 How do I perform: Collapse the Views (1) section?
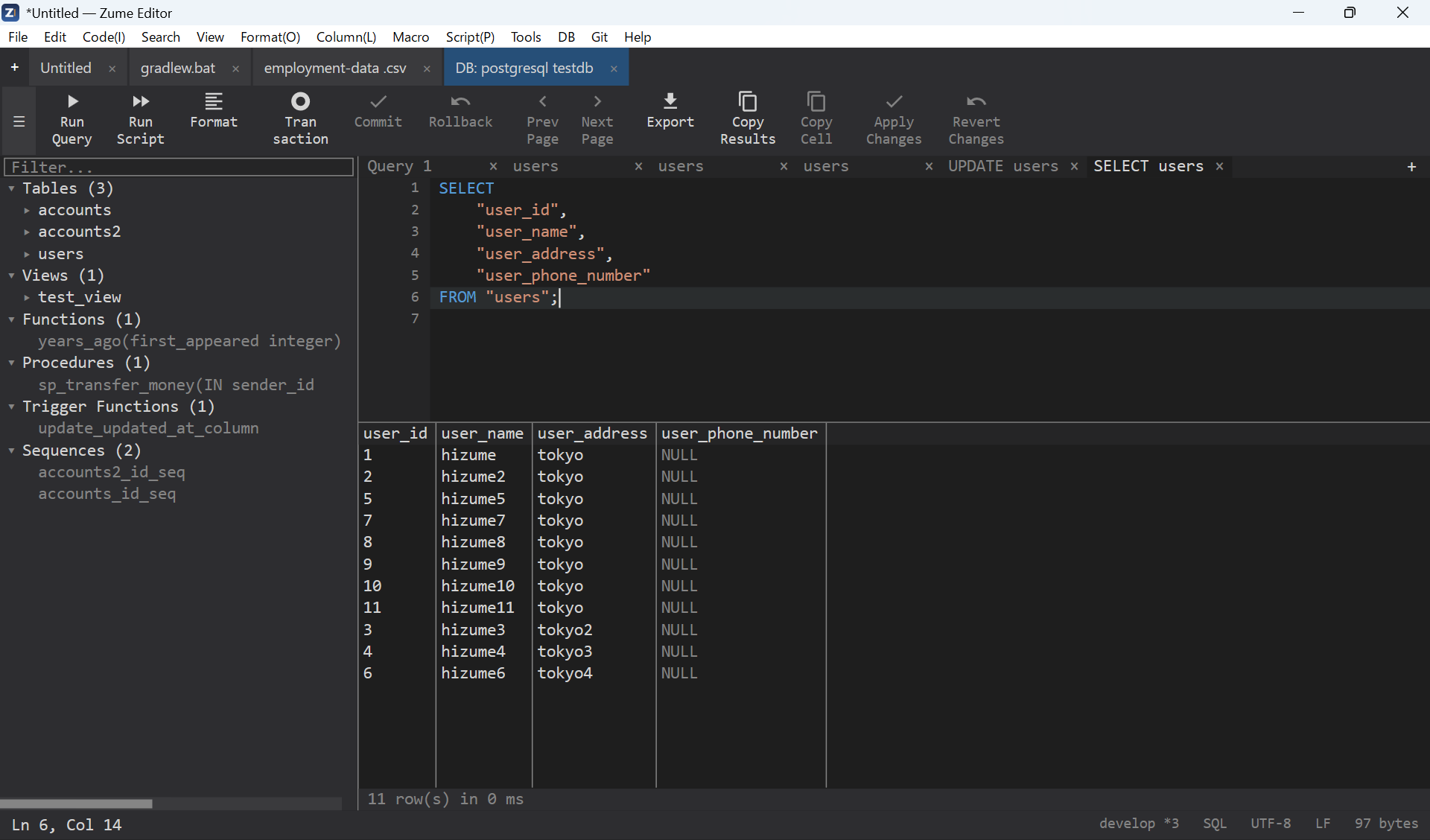[11, 276]
